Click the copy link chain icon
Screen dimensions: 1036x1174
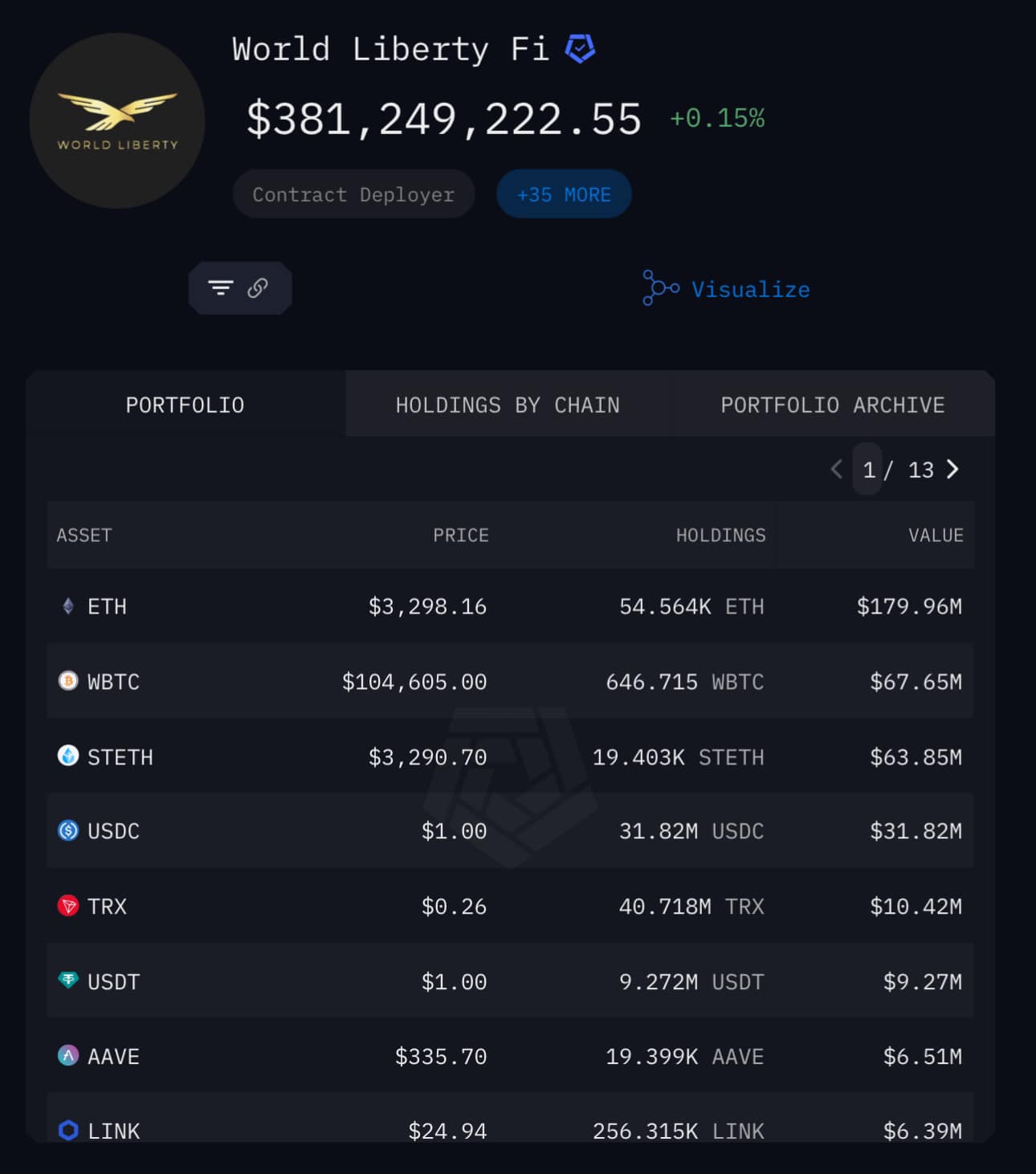click(x=258, y=287)
